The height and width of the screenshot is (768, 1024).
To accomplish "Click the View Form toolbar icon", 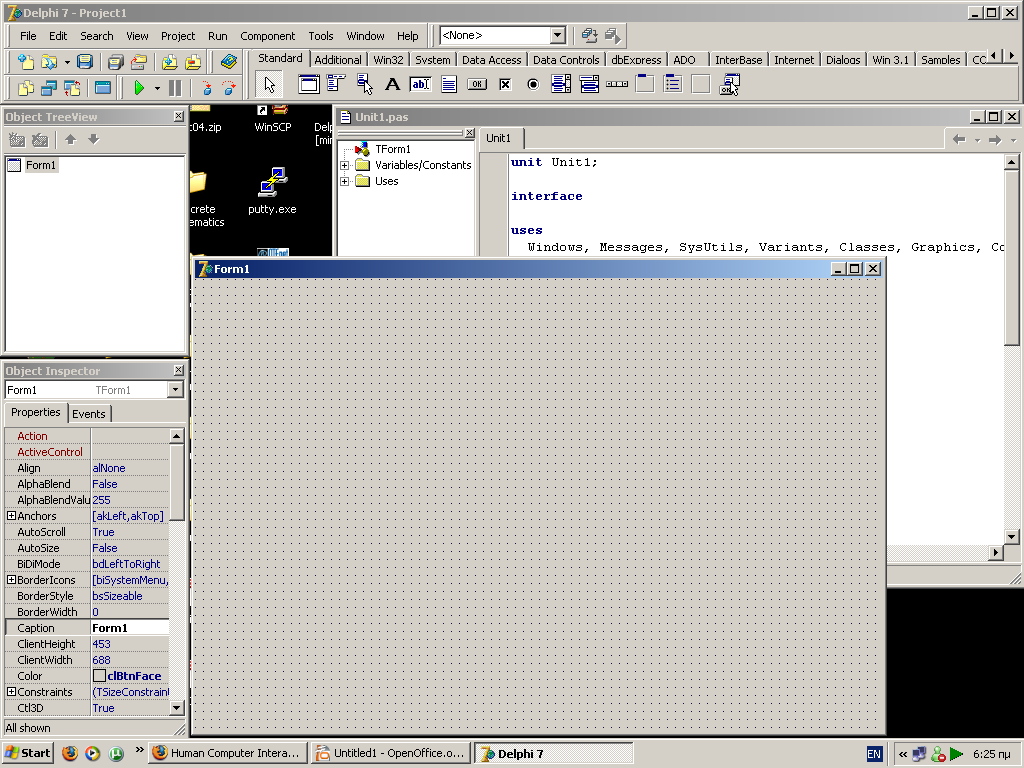I will pos(49,88).
